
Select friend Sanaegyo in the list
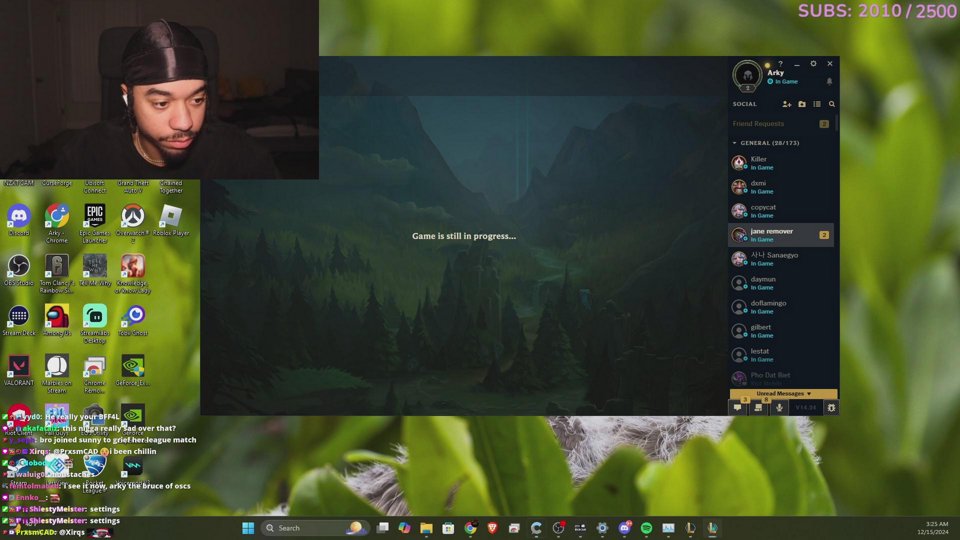[x=781, y=258]
